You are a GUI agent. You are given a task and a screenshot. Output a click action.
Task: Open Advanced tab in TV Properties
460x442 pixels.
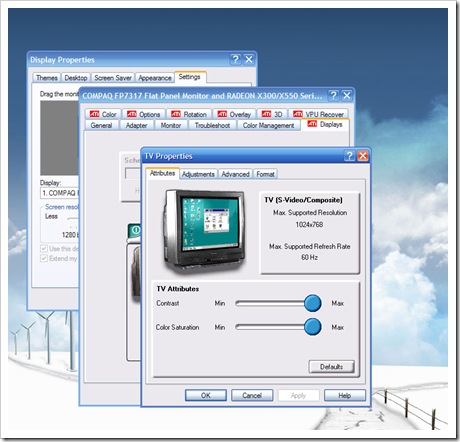pyautogui.click(x=235, y=174)
